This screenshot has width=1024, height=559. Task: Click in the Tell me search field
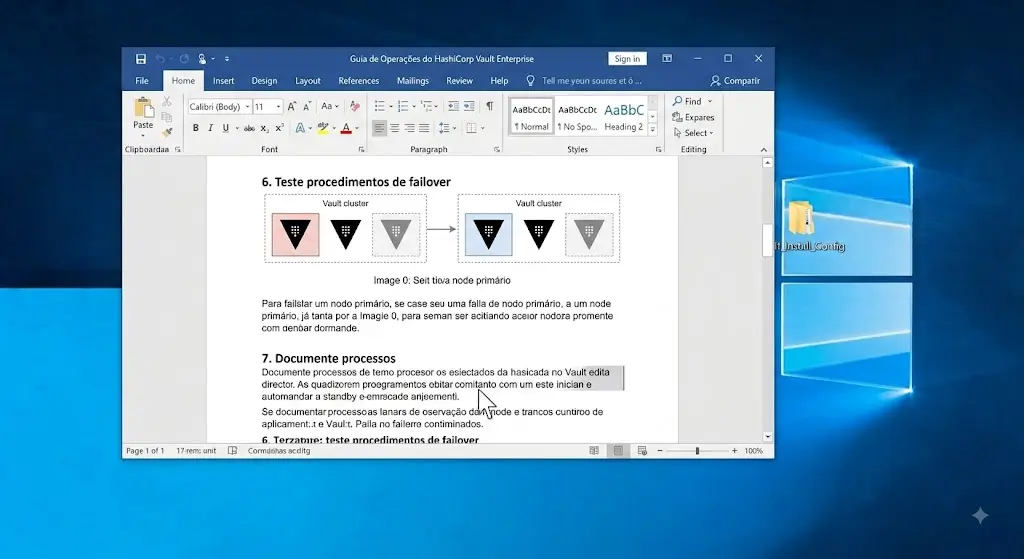591,81
